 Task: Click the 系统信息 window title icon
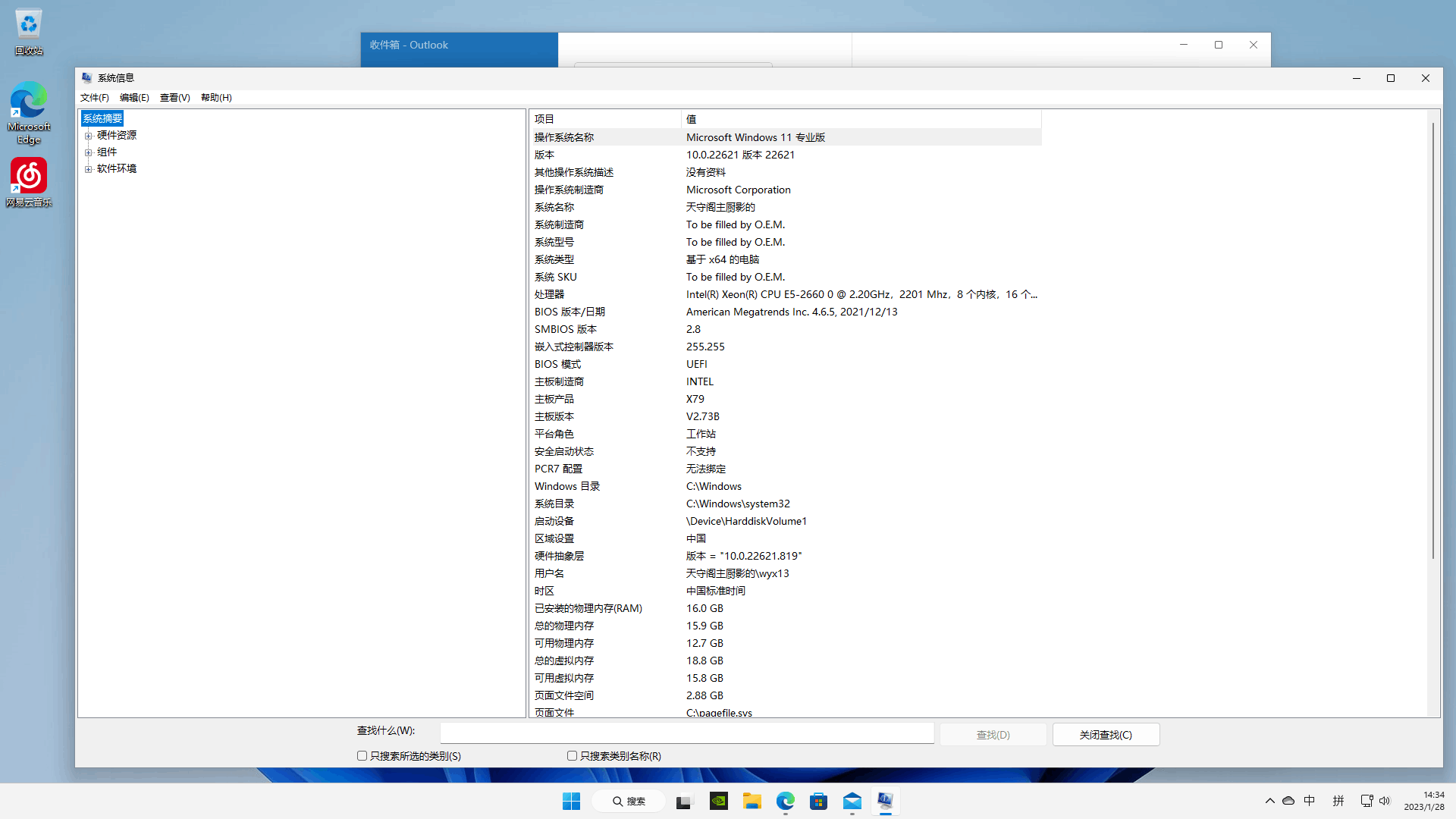click(x=86, y=77)
